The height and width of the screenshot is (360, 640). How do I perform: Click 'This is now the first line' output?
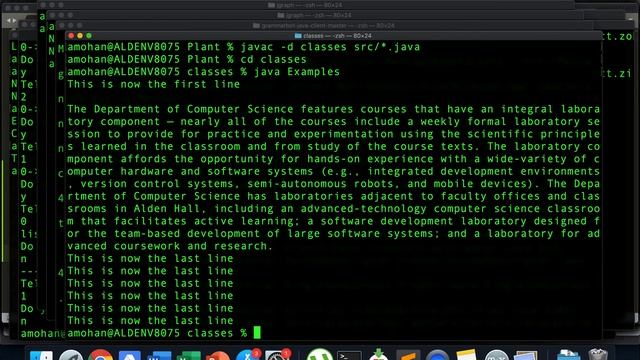[x=153, y=84]
